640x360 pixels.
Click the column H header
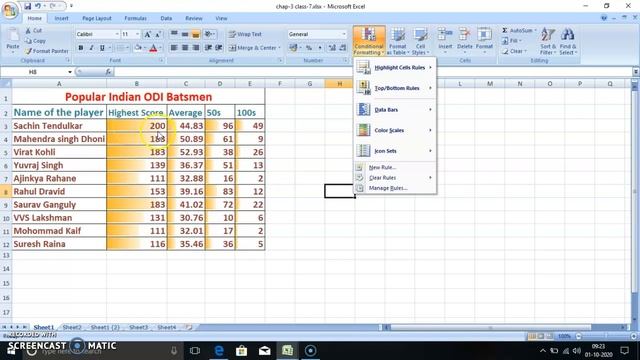pyautogui.click(x=340, y=84)
